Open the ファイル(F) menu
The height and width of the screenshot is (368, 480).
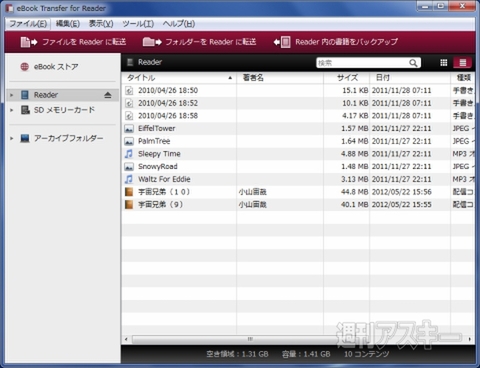28,24
